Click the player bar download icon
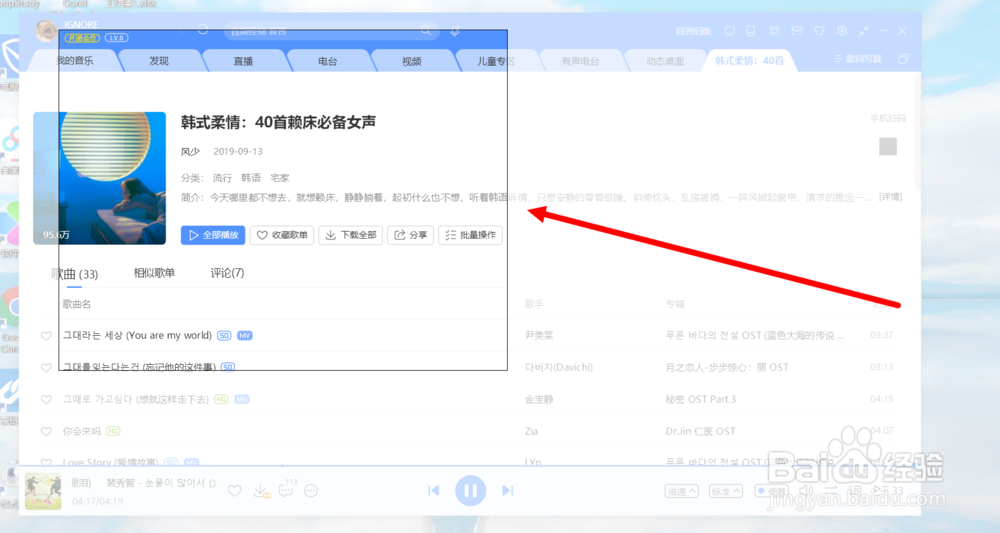Image resolution: width=1000 pixels, height=533 pixels. 260,491
